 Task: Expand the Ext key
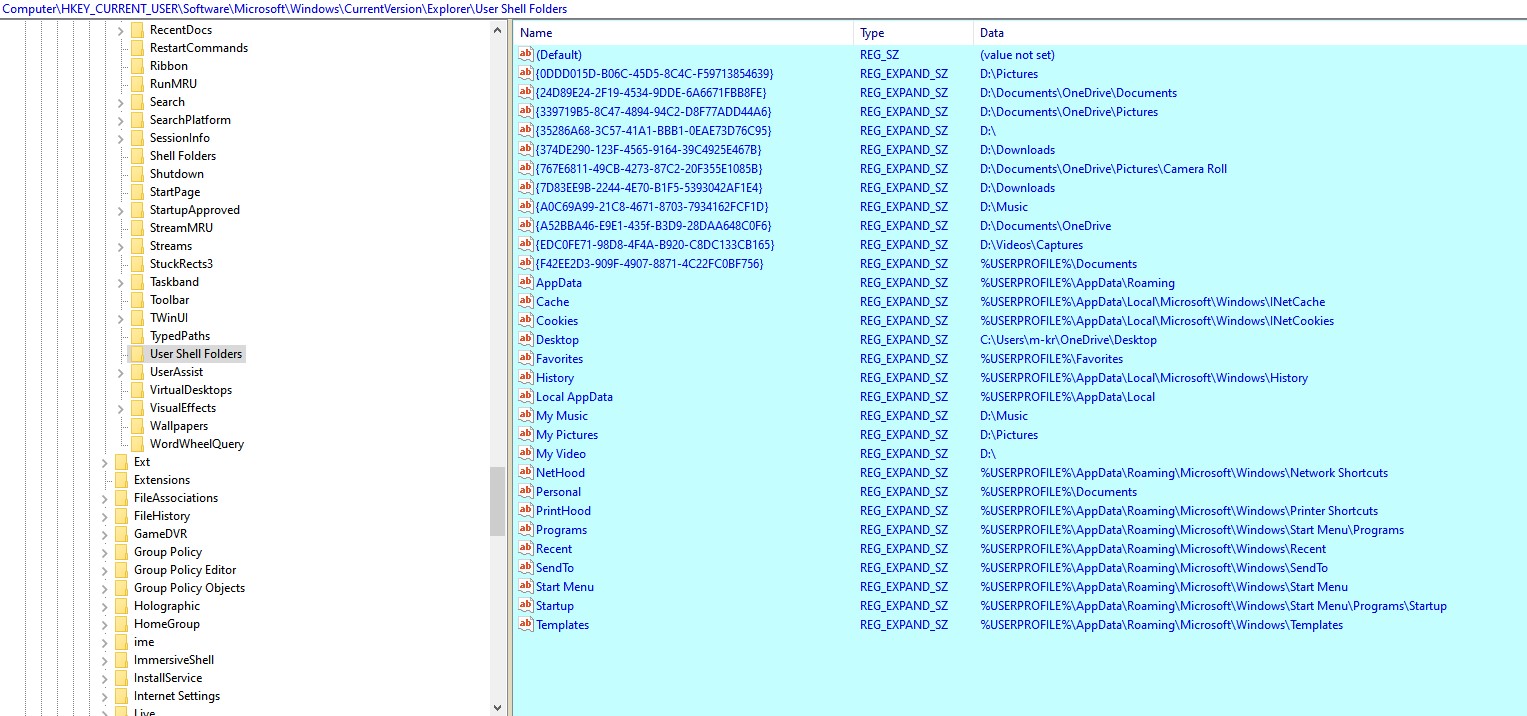point(104,462)
